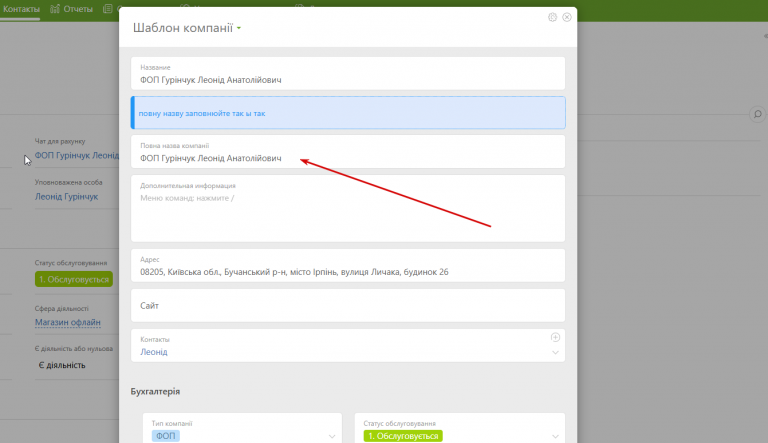Click the search magnifier icon at right
Viewport: 768px width, 443px height.
(x=757, y=114)
